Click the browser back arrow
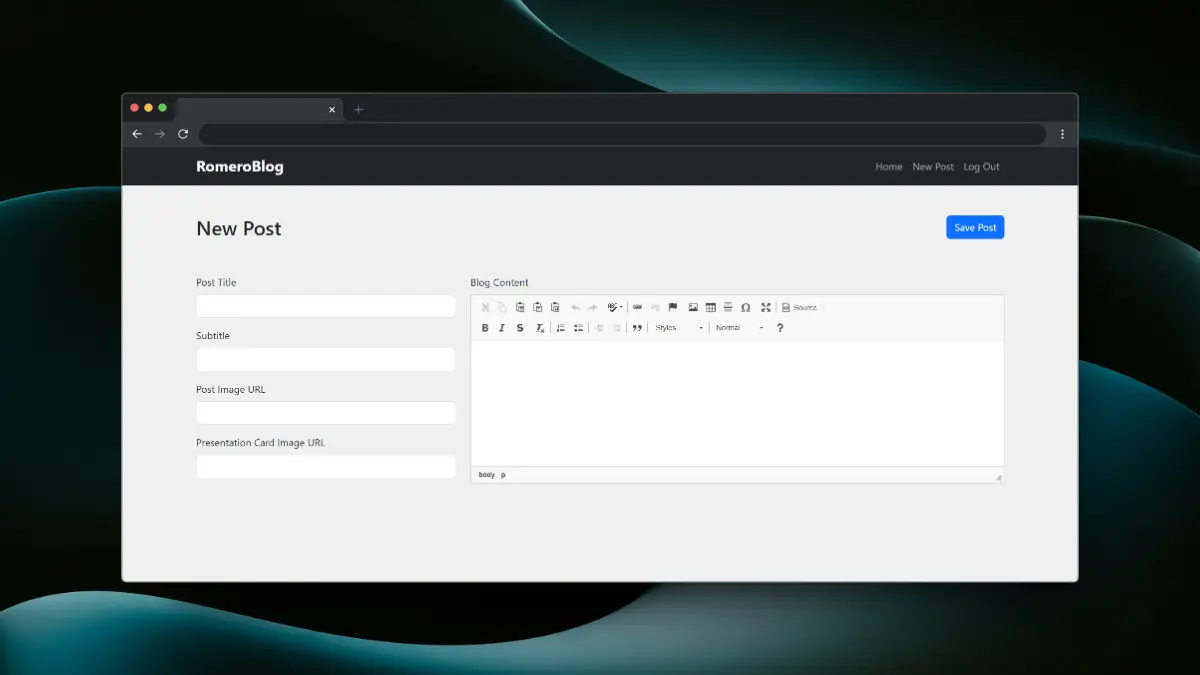 pyautogui.click(x=137, y=134)
